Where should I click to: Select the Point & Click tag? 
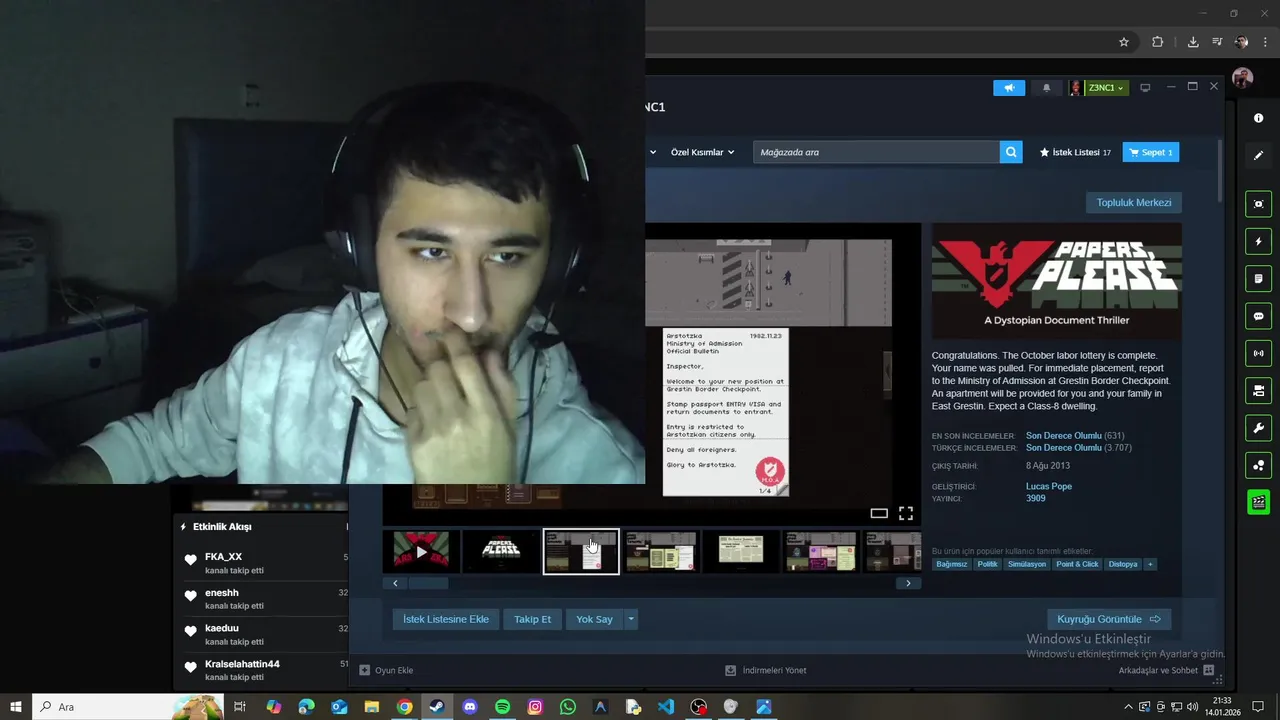[x=1077, y=564]
